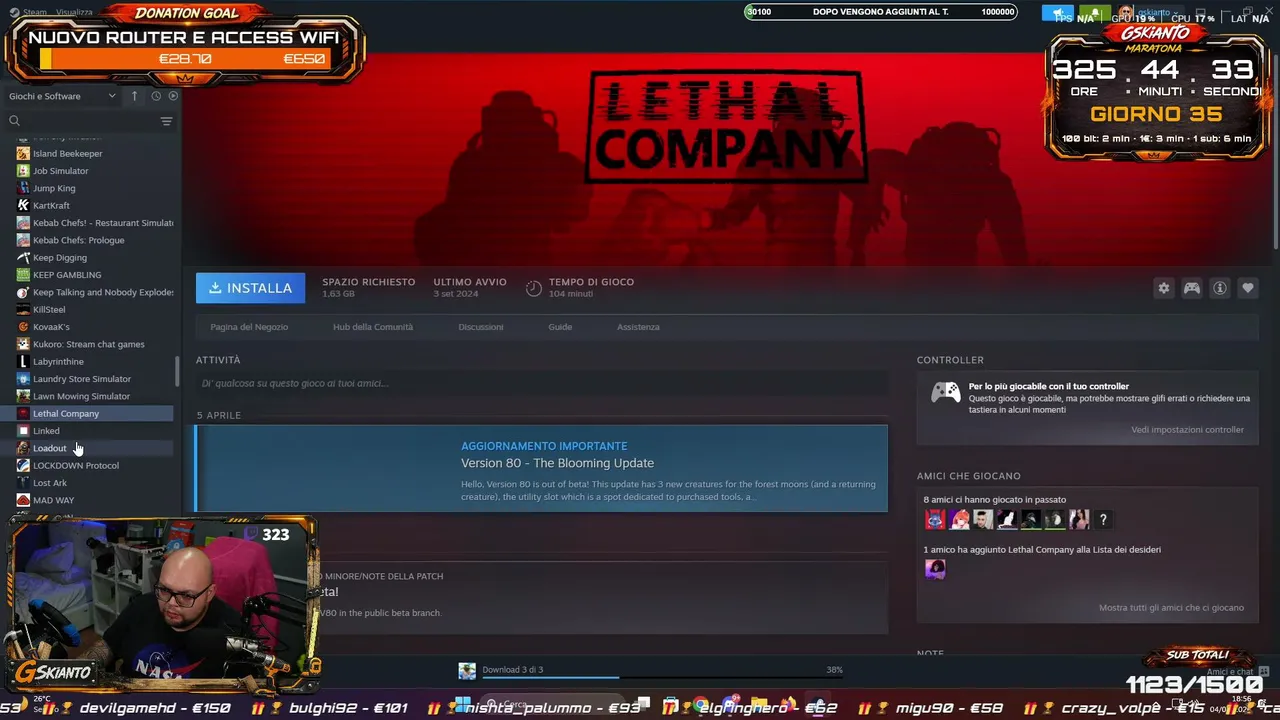Click the gamepad icon in the Controller card

[x=946, y=392]
